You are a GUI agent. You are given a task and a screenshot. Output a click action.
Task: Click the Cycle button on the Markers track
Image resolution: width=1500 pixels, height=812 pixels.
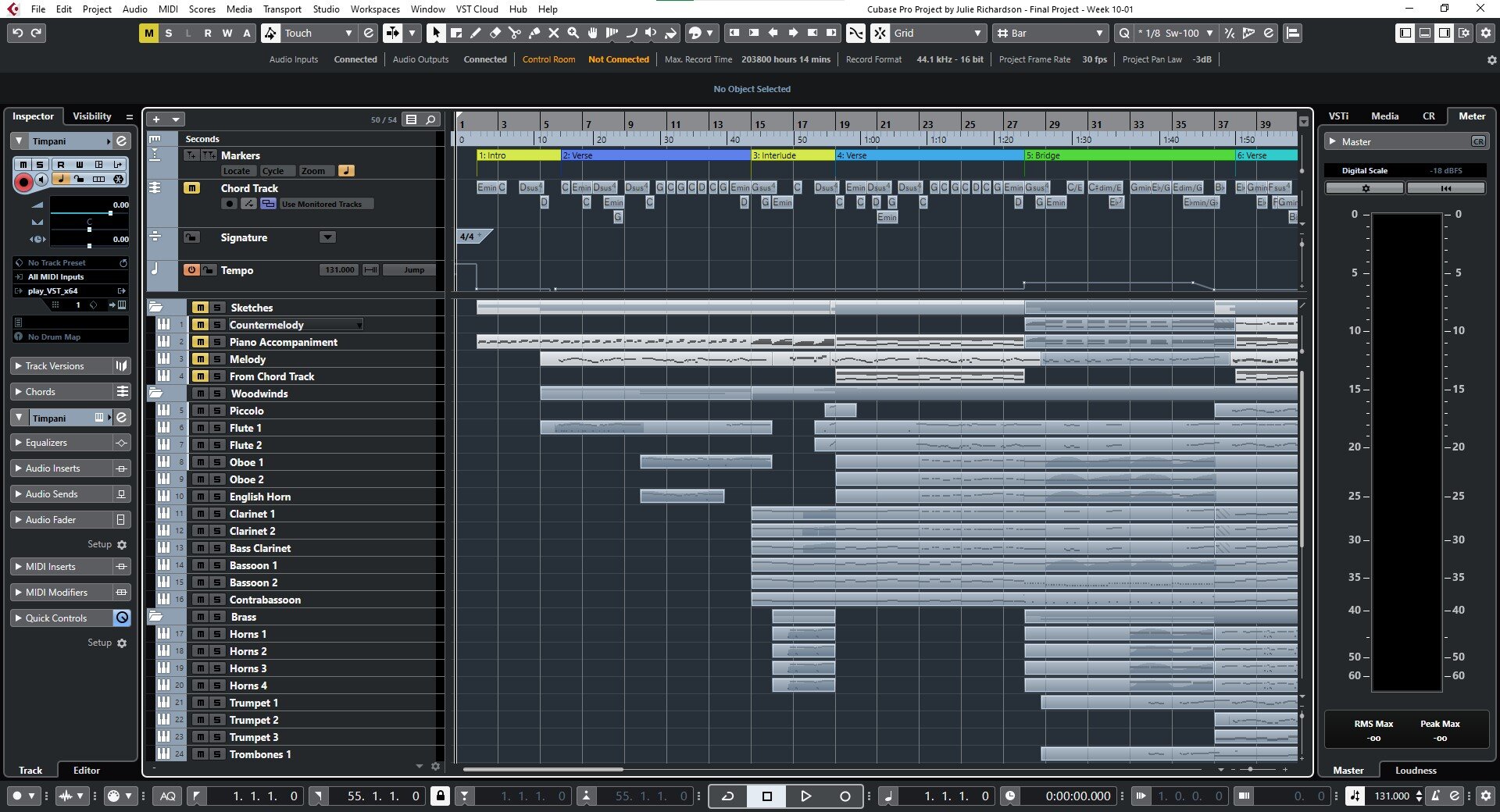pos(277,170)
